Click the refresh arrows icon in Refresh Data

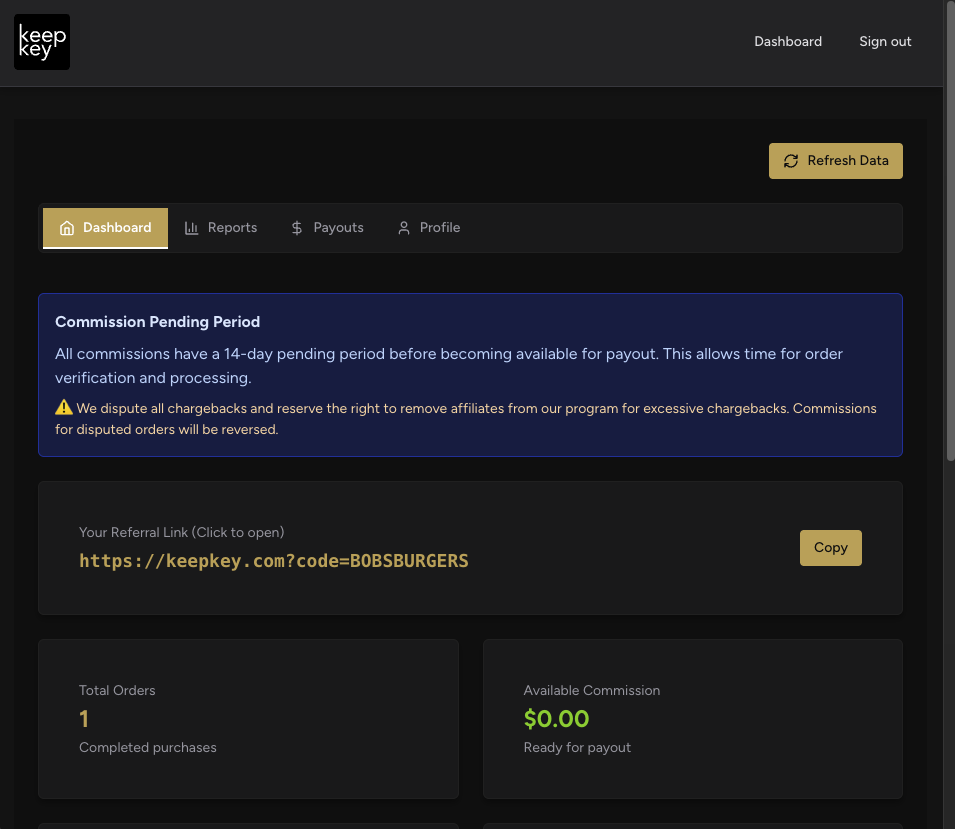[x=791, y=161]
